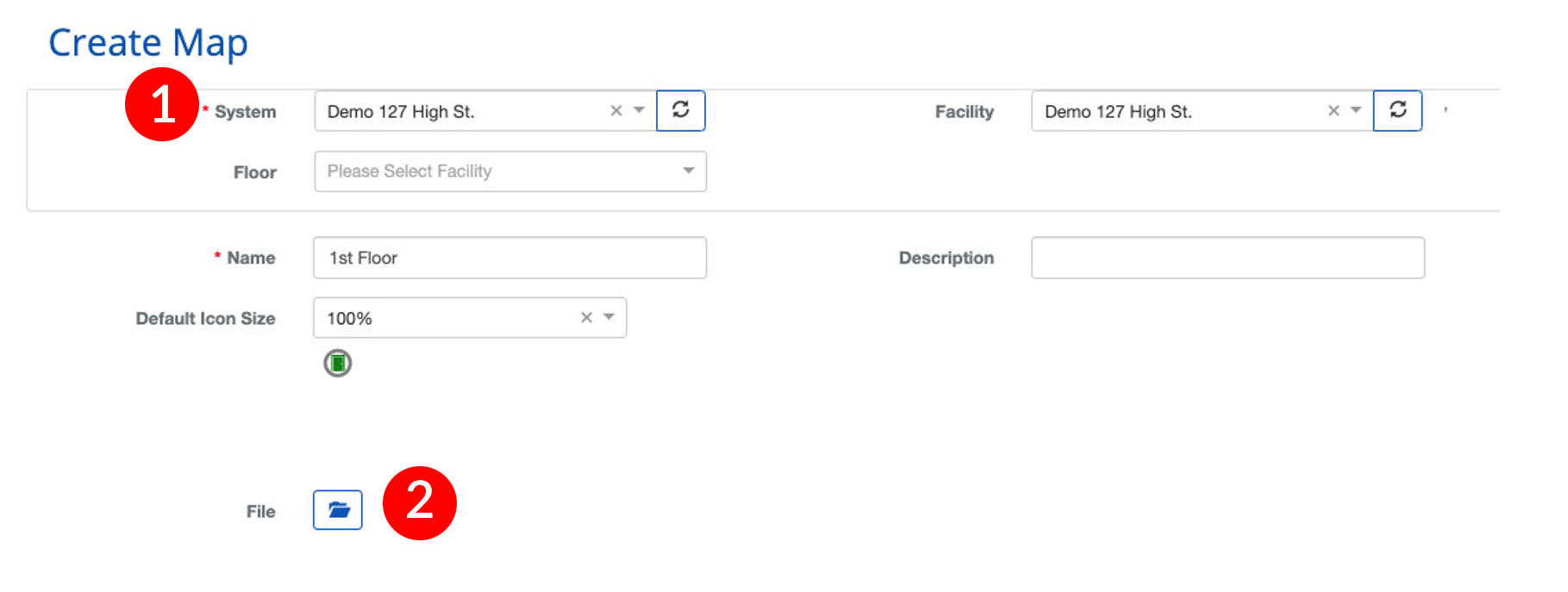Clear the Facility selection with X

(1334, 110)
